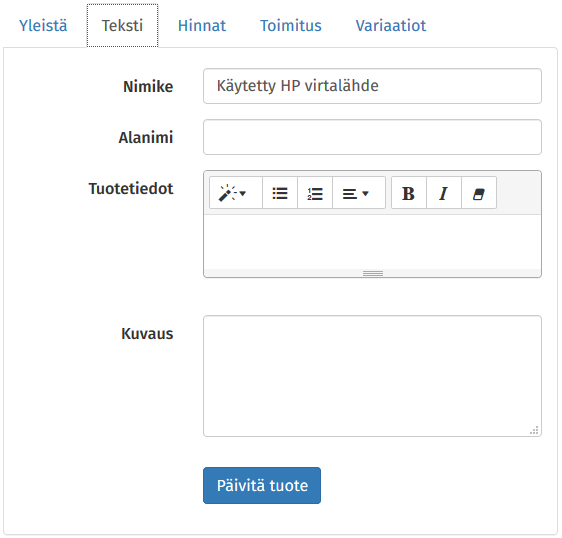Viewport: 562px width, 538px height.
Task: Click the Päivitä tuote button
Action: [262, 485]
